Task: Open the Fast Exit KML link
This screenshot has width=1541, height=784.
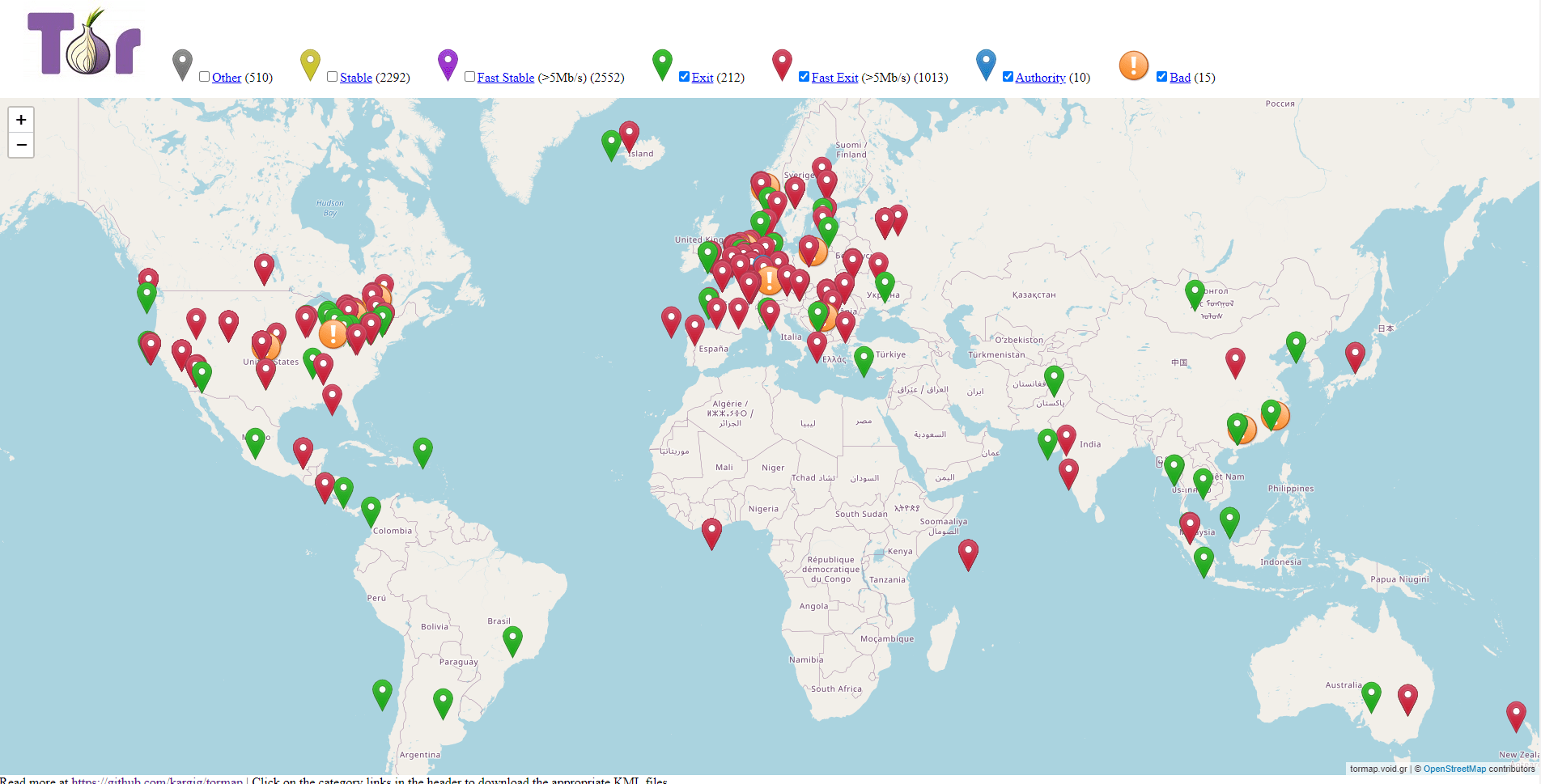Action: [x=834, y=78]
